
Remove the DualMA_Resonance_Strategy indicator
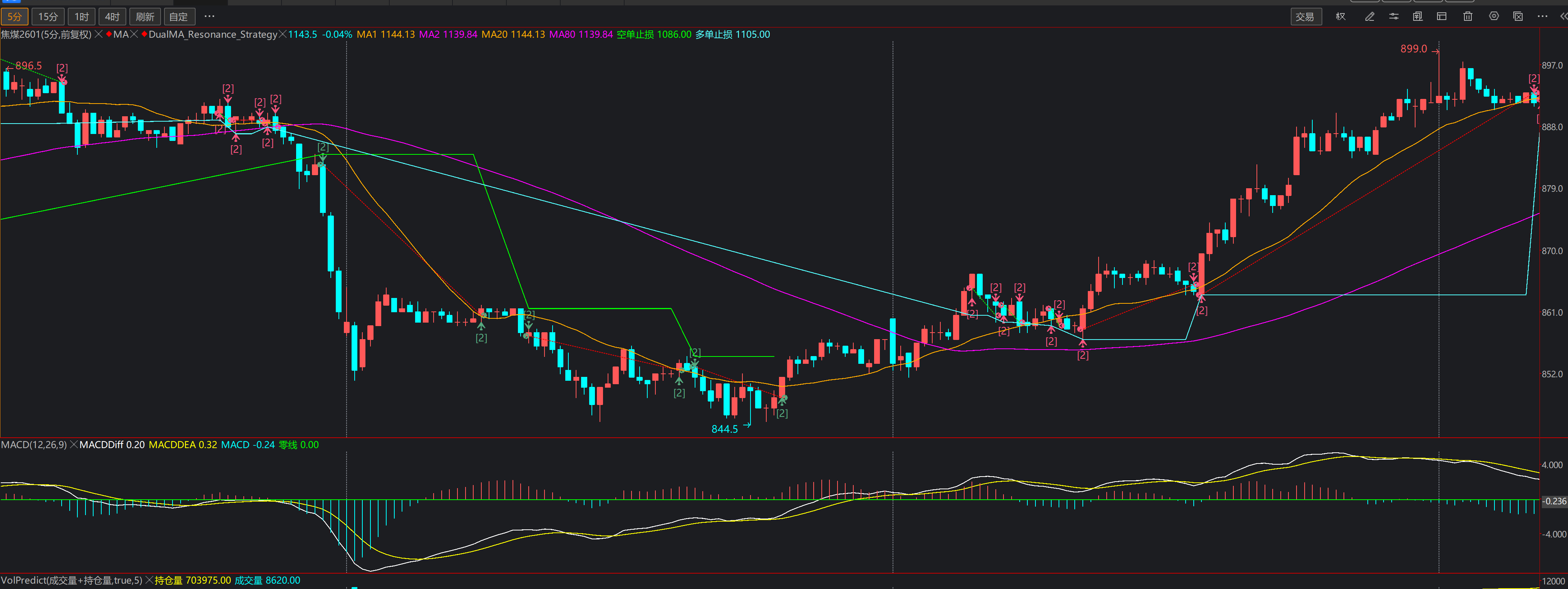[x=282, y=35]
